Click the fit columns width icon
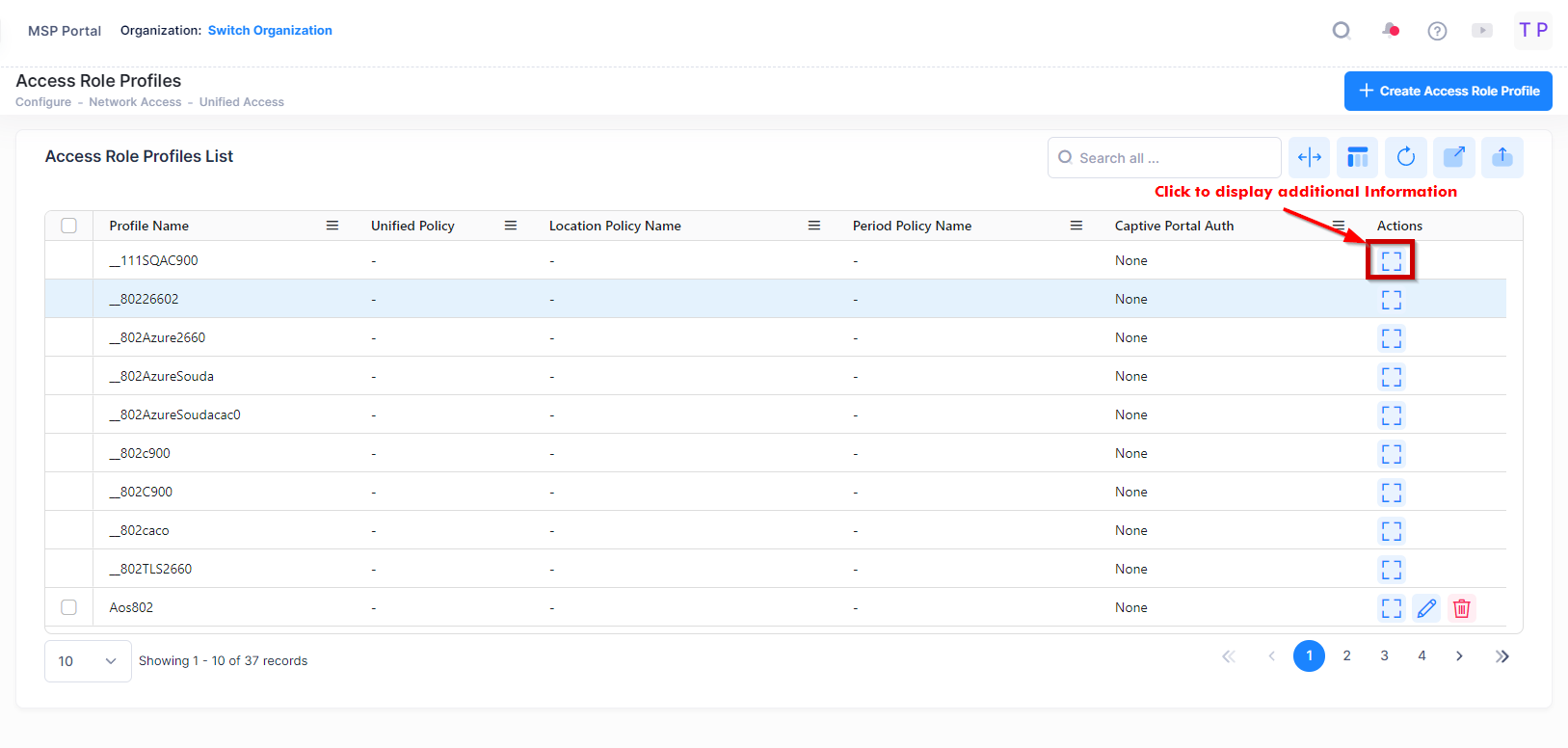The width and height of the screenshot is (1568, 748). [1309, 157]
